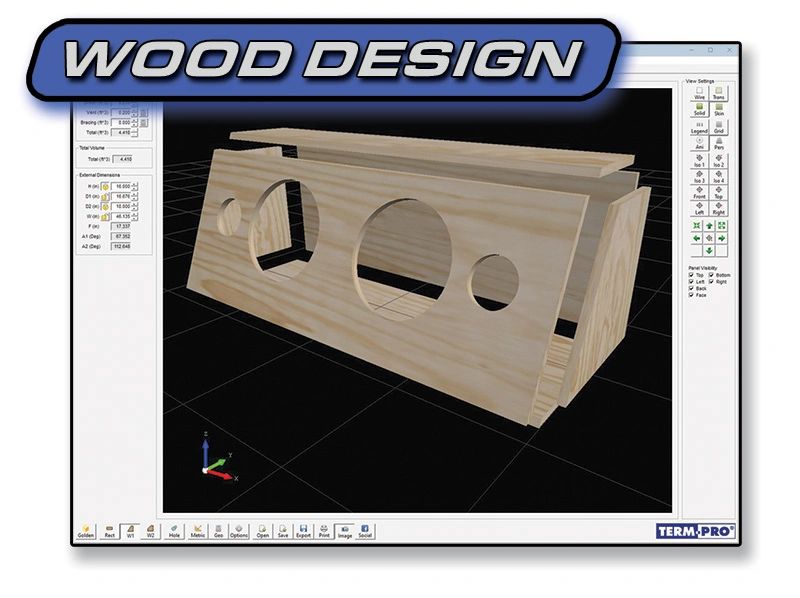Capture the view with the Image button
The height and width of the screenshot is (598, 800).
click(x=344, y=531)
